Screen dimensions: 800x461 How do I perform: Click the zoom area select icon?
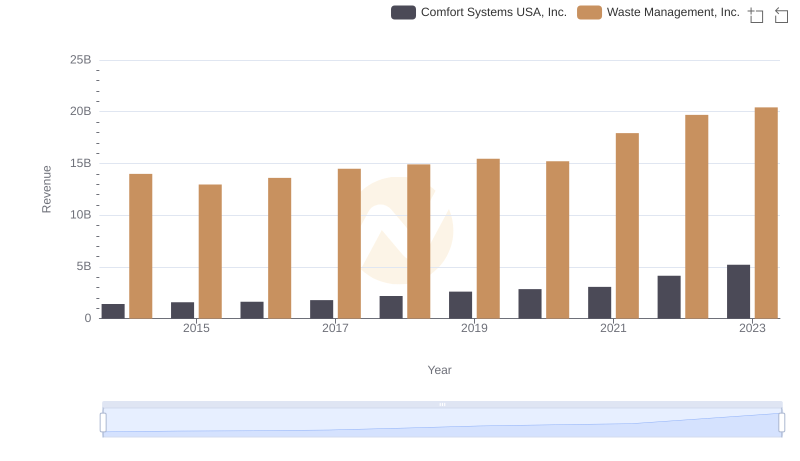tap(756, 15)
